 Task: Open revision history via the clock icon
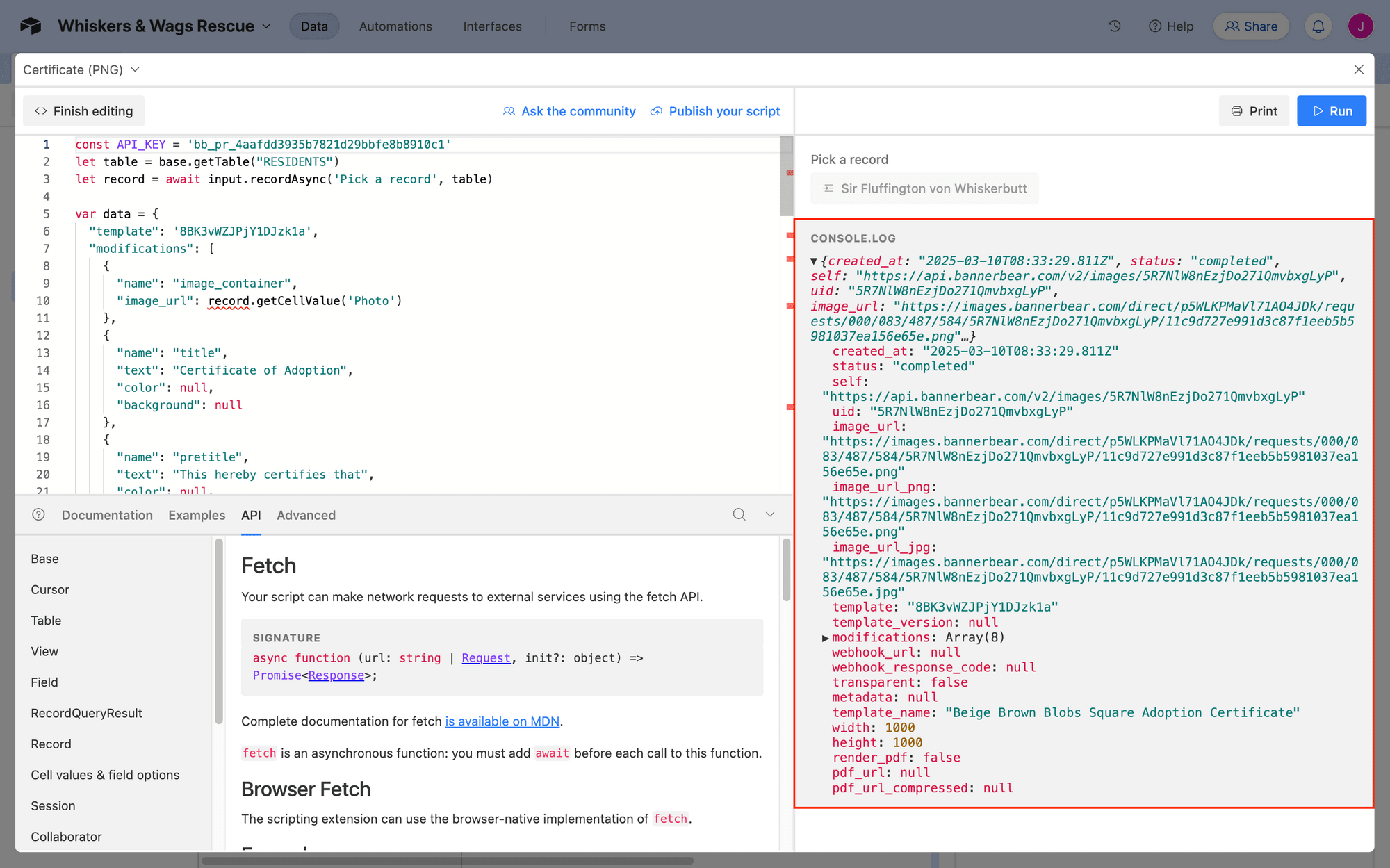click(x=1113, y=26)
